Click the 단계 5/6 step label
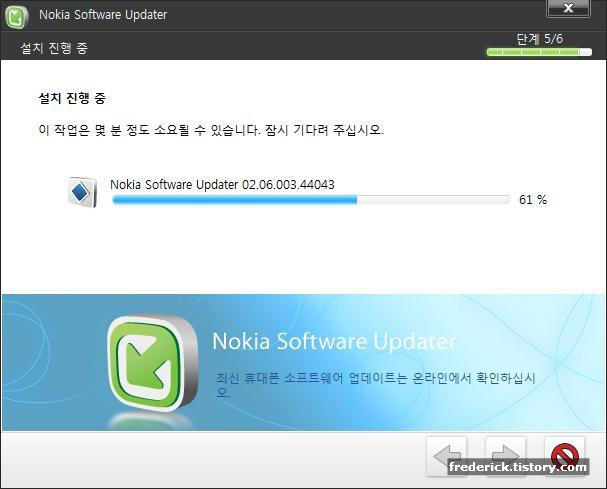 (540, 39)
